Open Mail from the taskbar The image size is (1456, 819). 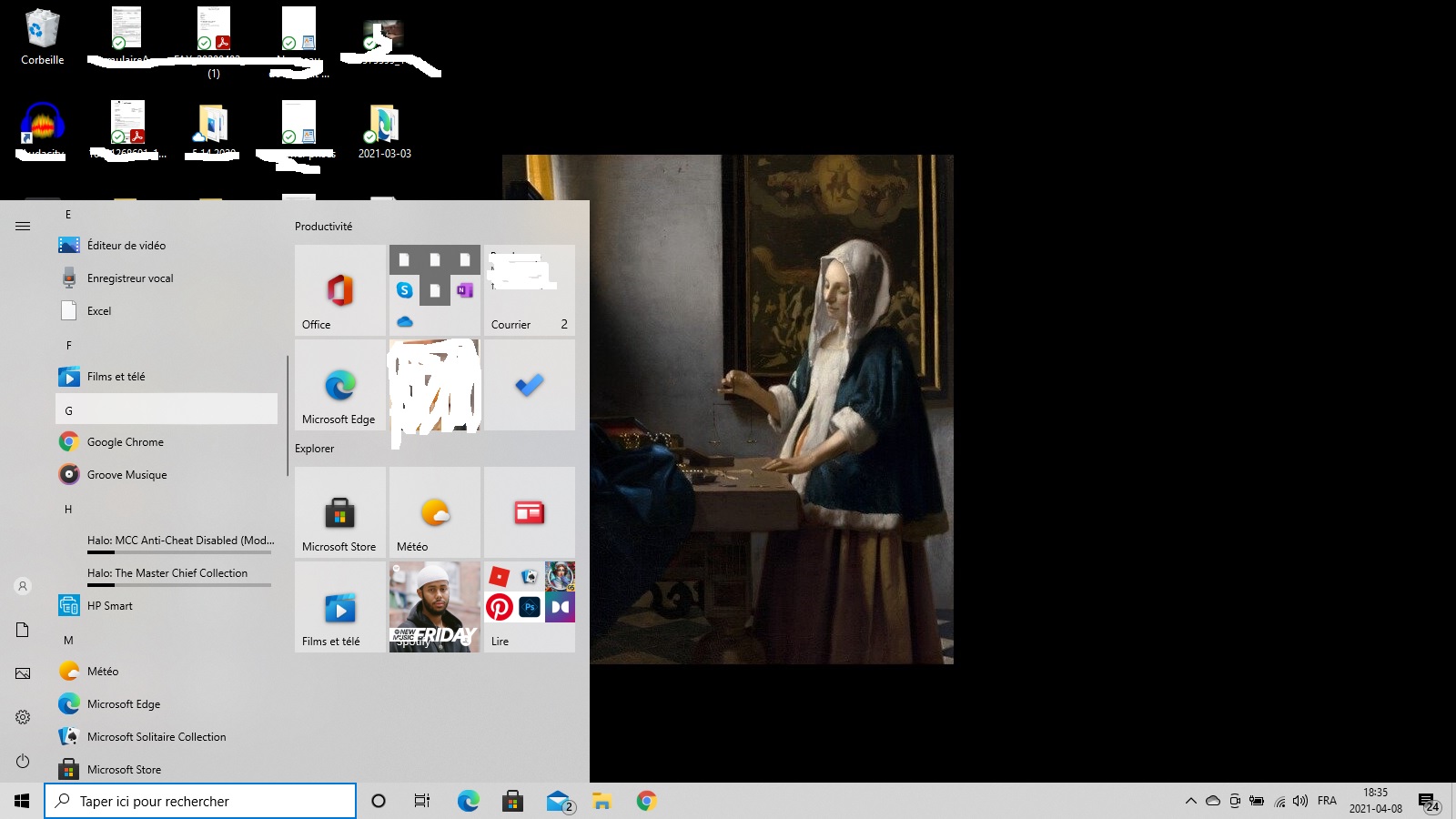559,801
